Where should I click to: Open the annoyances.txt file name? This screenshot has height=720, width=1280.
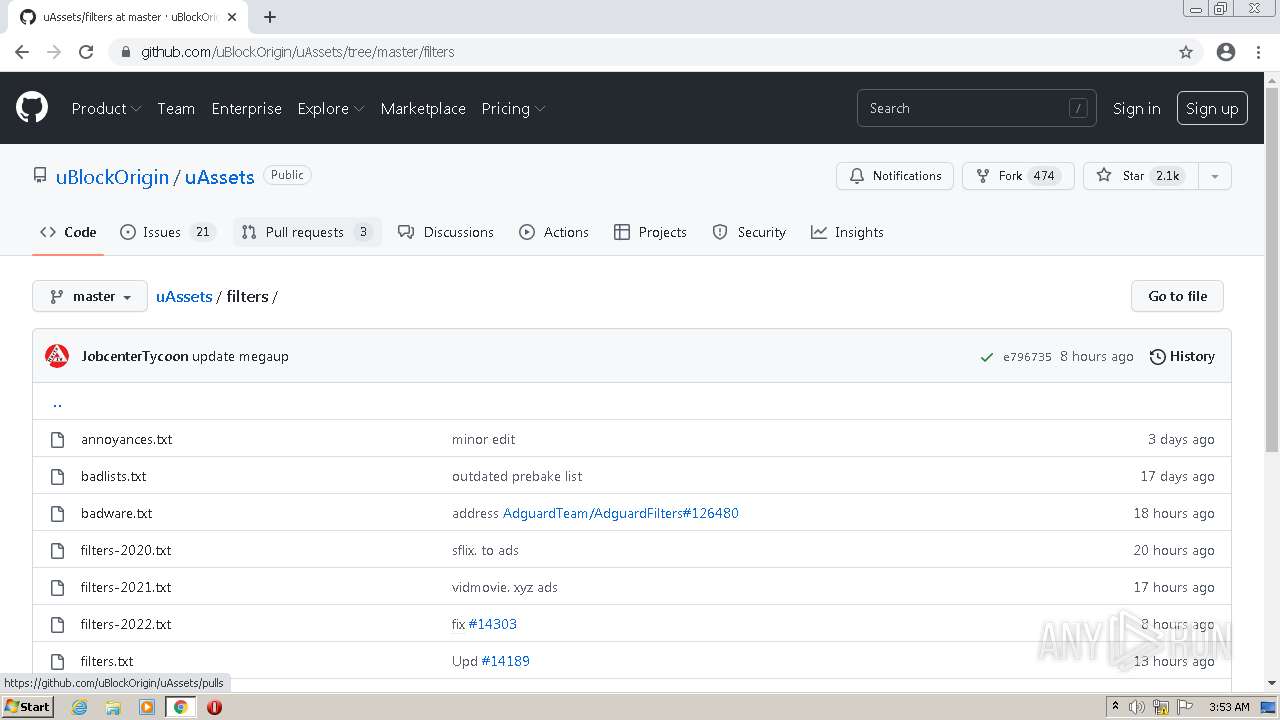point(126,439)
